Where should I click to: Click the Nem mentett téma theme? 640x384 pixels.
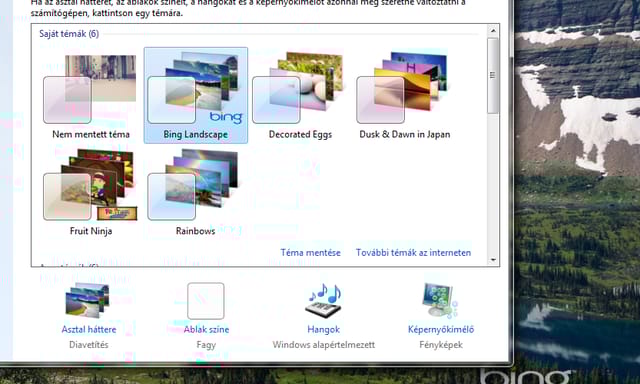tap(91, 95)
